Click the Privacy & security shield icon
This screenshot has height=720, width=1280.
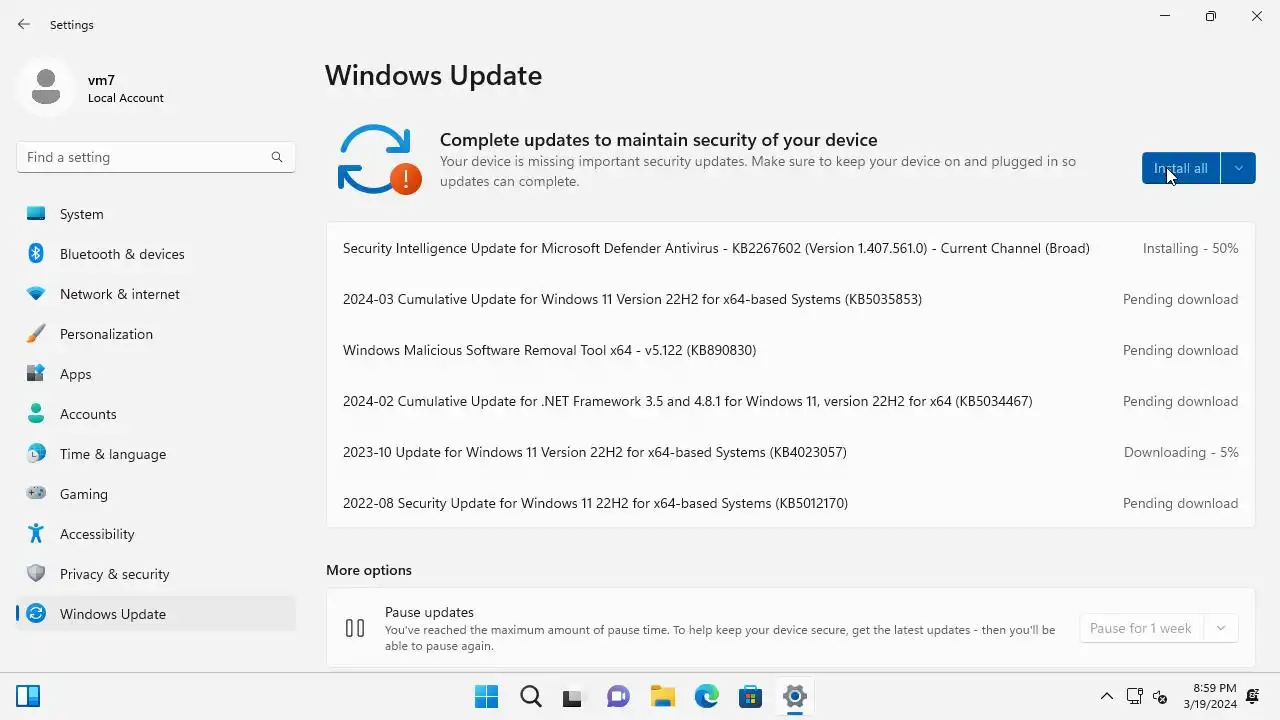coord(36,574)
